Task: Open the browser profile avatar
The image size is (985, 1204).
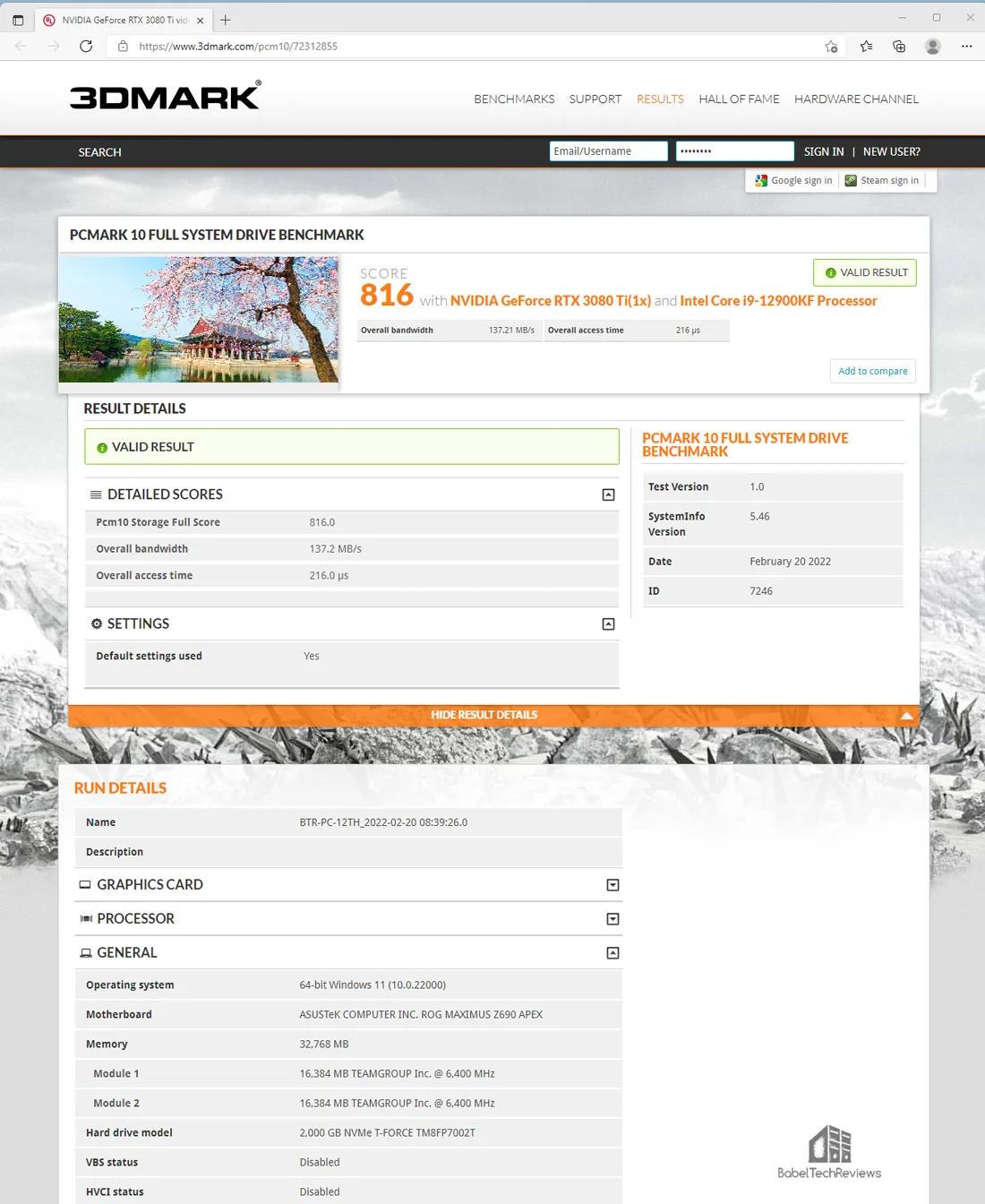Action: (933, 46)
